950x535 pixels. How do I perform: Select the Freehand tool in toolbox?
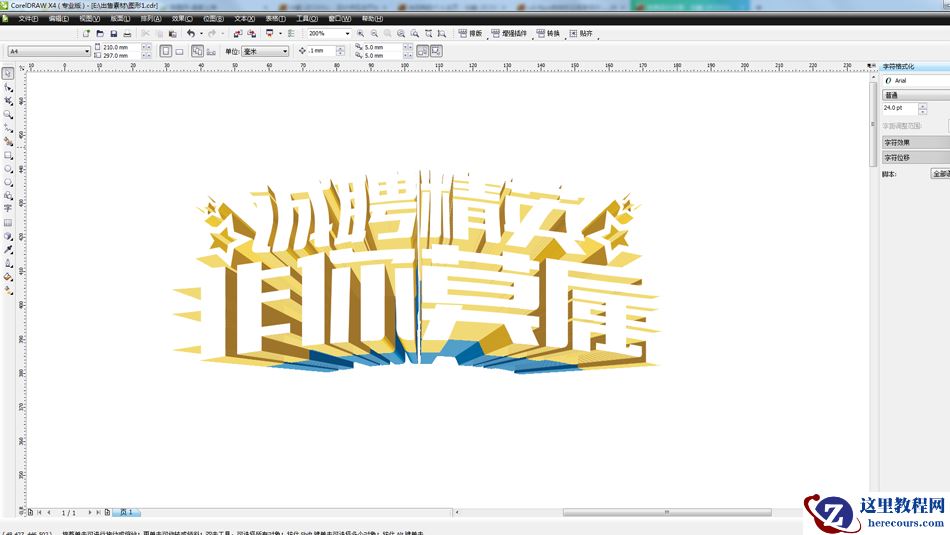pos(8,128)
